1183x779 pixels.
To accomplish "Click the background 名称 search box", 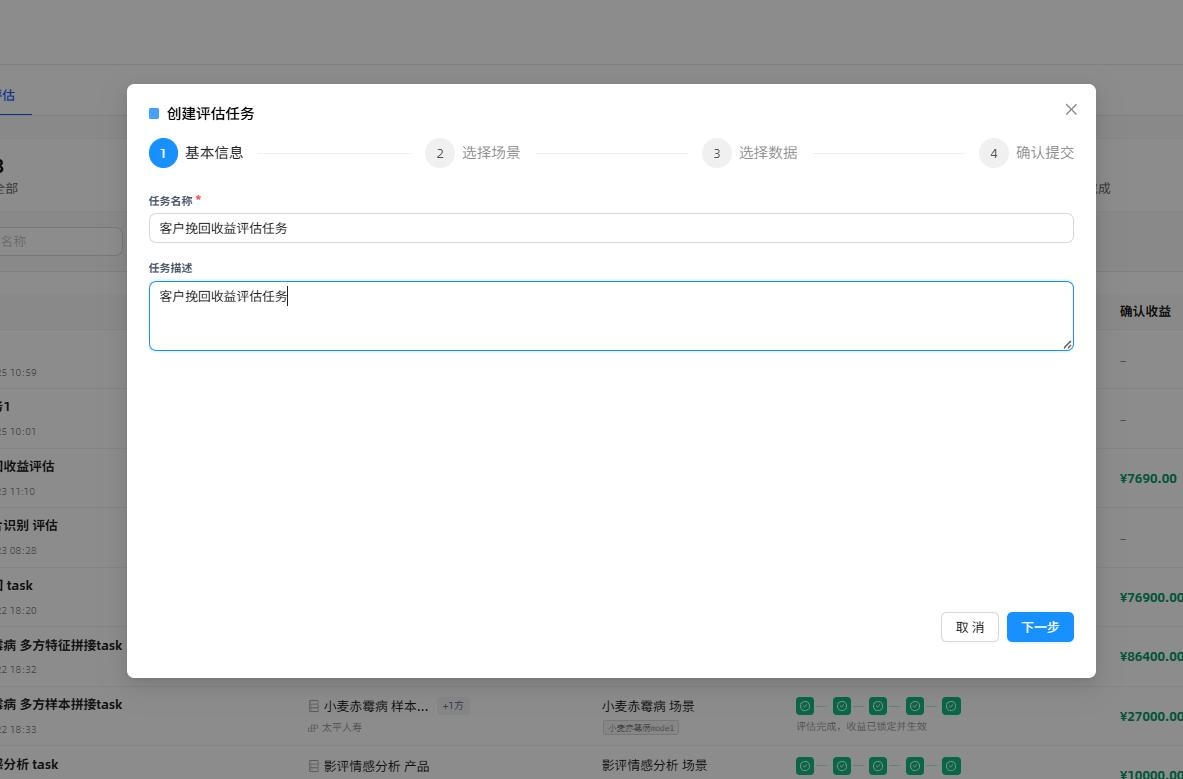I will (x=60, y=241).
